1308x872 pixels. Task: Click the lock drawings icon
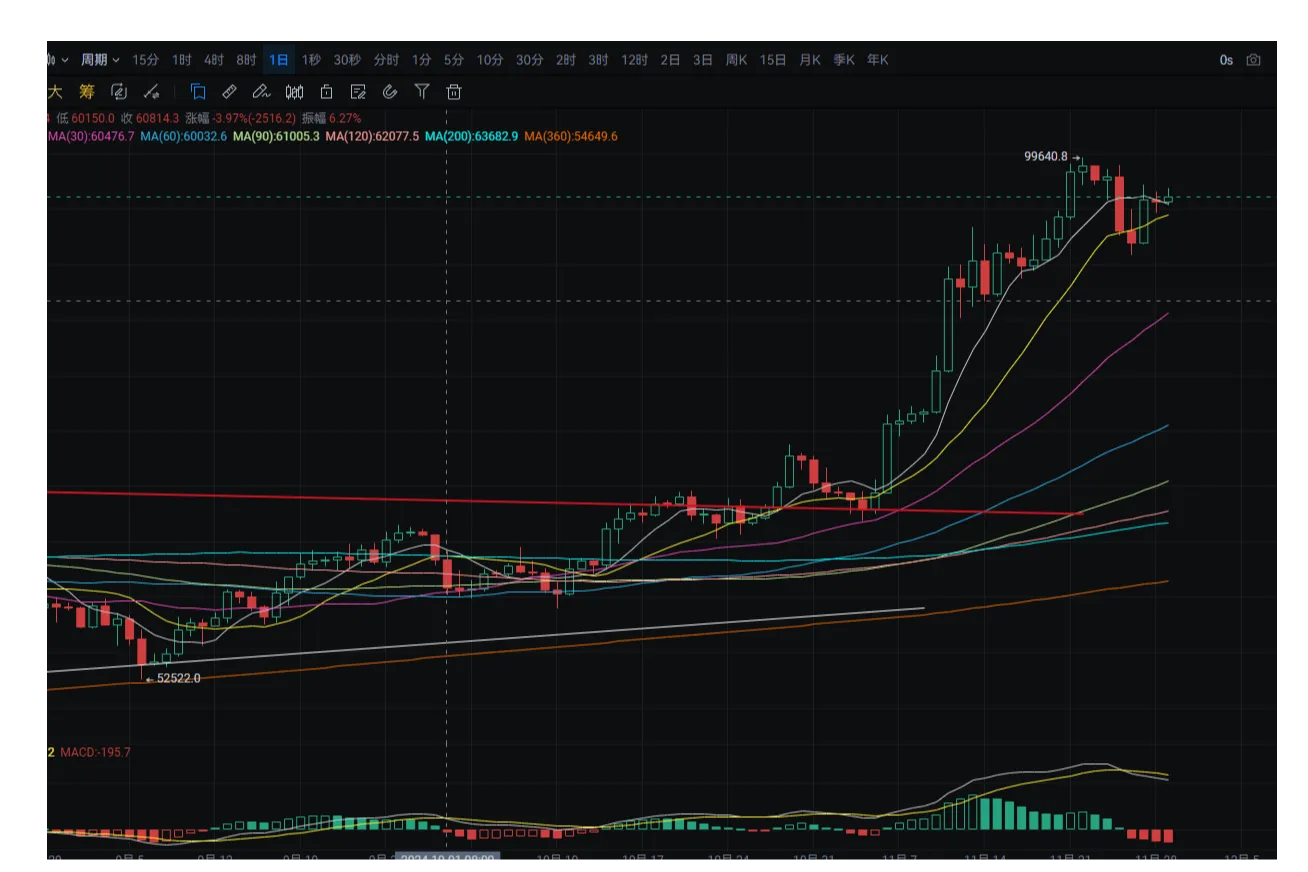(326, 92)
